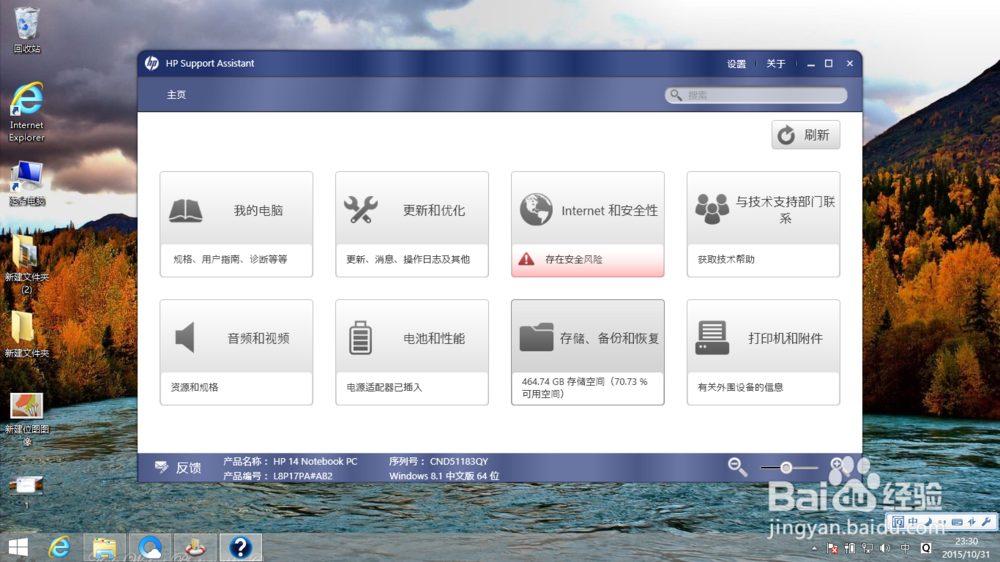The width and height of the screenshot is (1000, 562).
Task: Select 新建文件夹 (2) desktop folder
Action: (x=26, y=263)
